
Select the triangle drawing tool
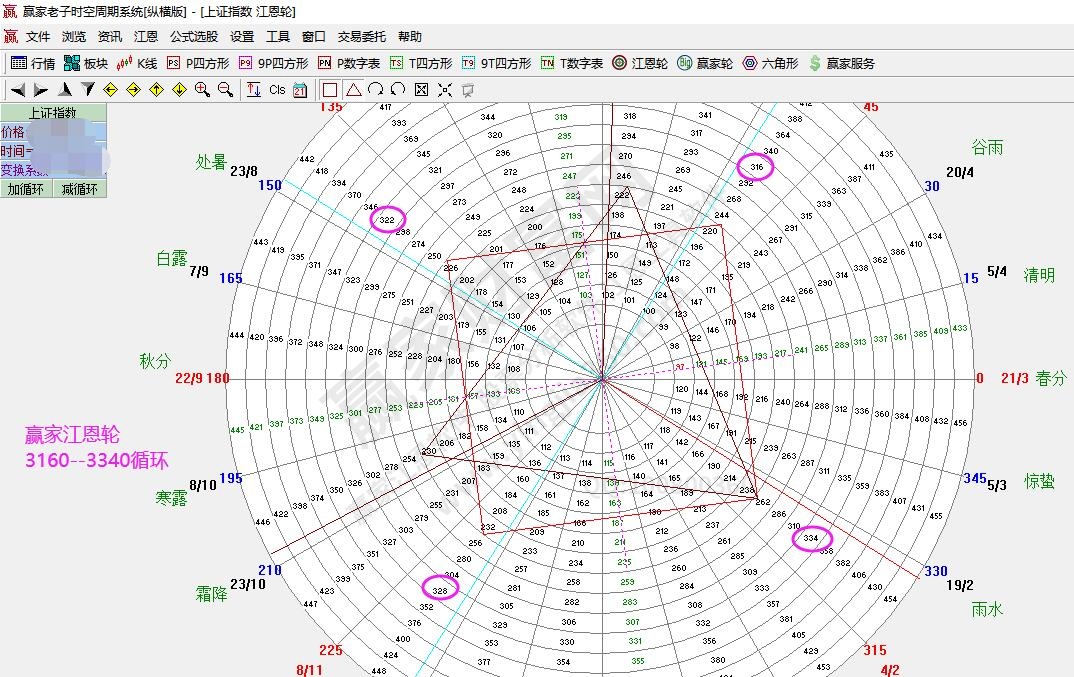tap(353, 90)
